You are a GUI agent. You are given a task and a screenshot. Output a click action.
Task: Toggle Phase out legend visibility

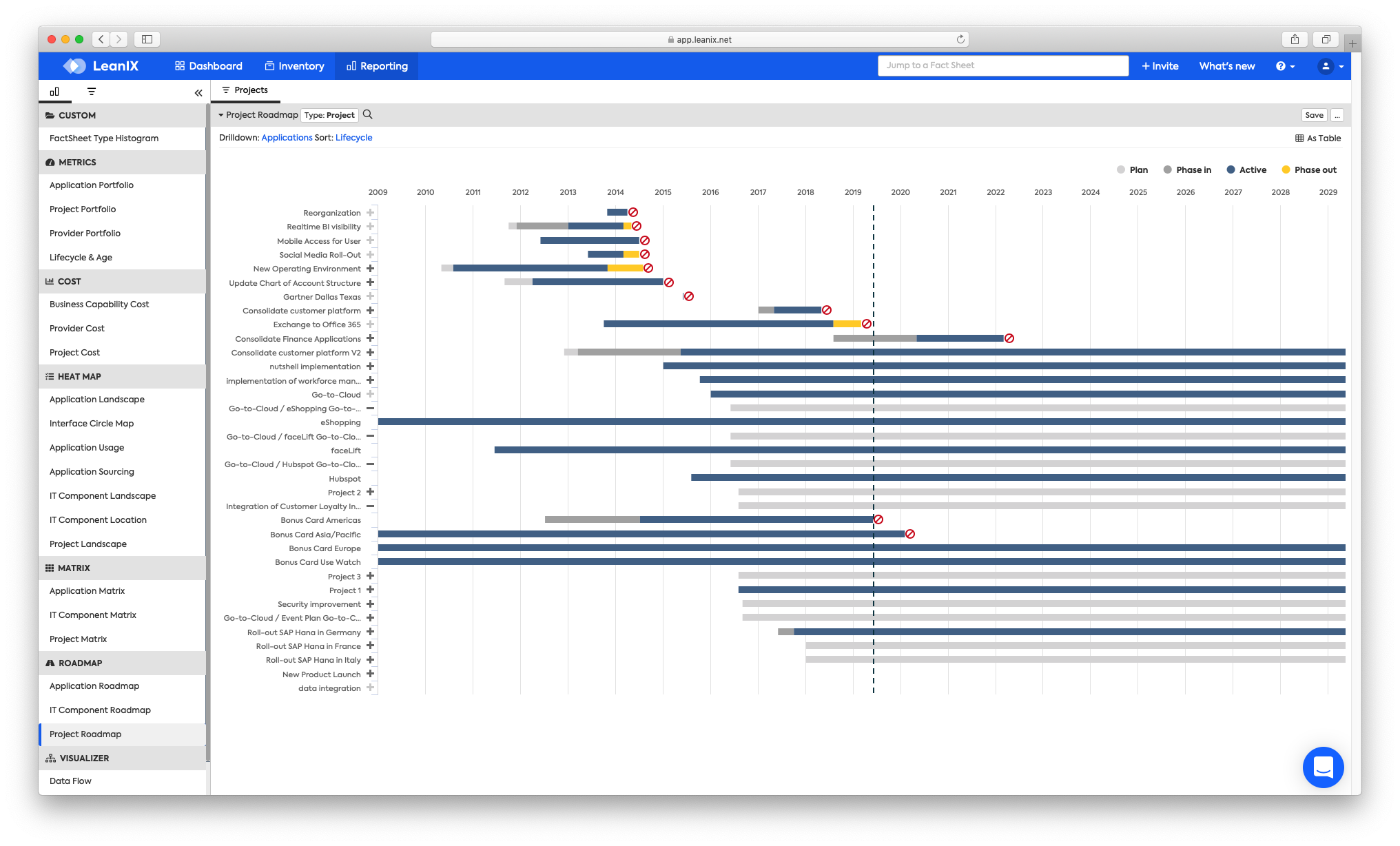(1308, 169)
